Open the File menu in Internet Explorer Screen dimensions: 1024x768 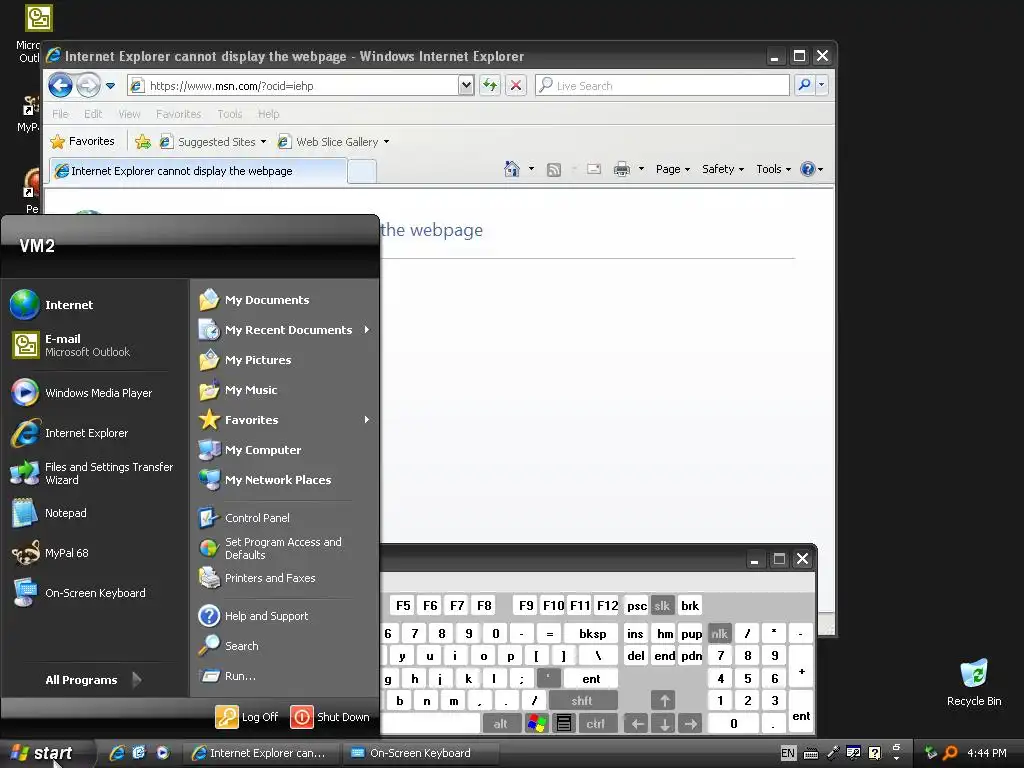coord(60,114)
